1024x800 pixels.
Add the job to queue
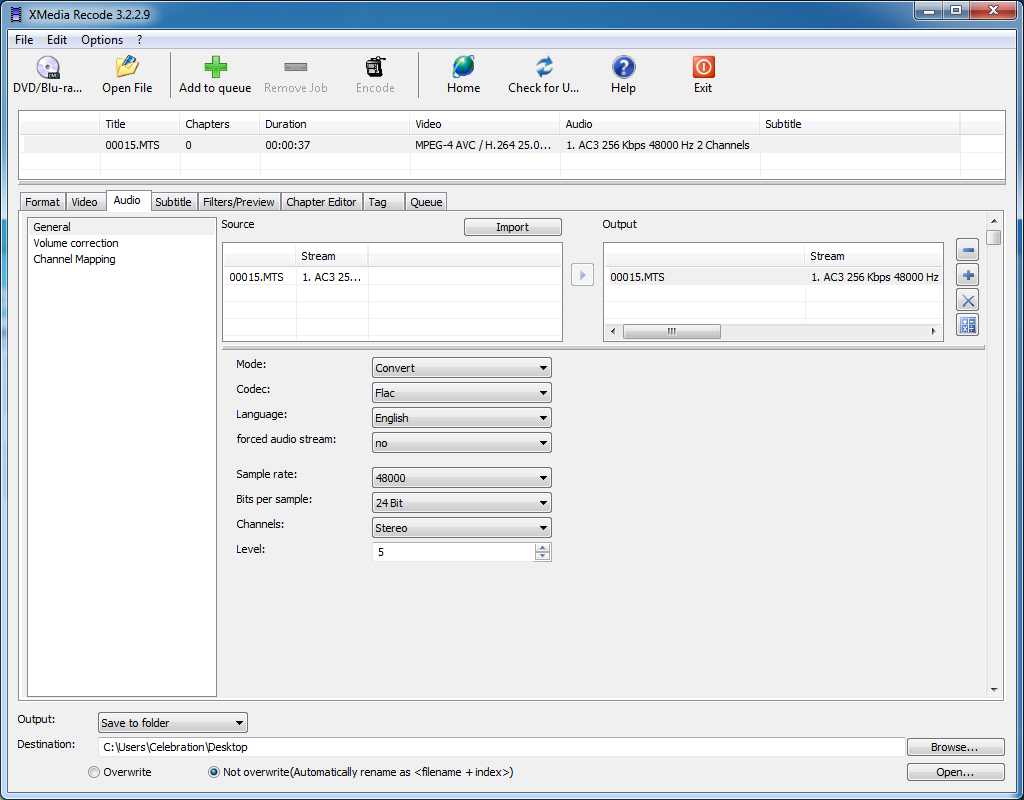[x=215, y=75]
